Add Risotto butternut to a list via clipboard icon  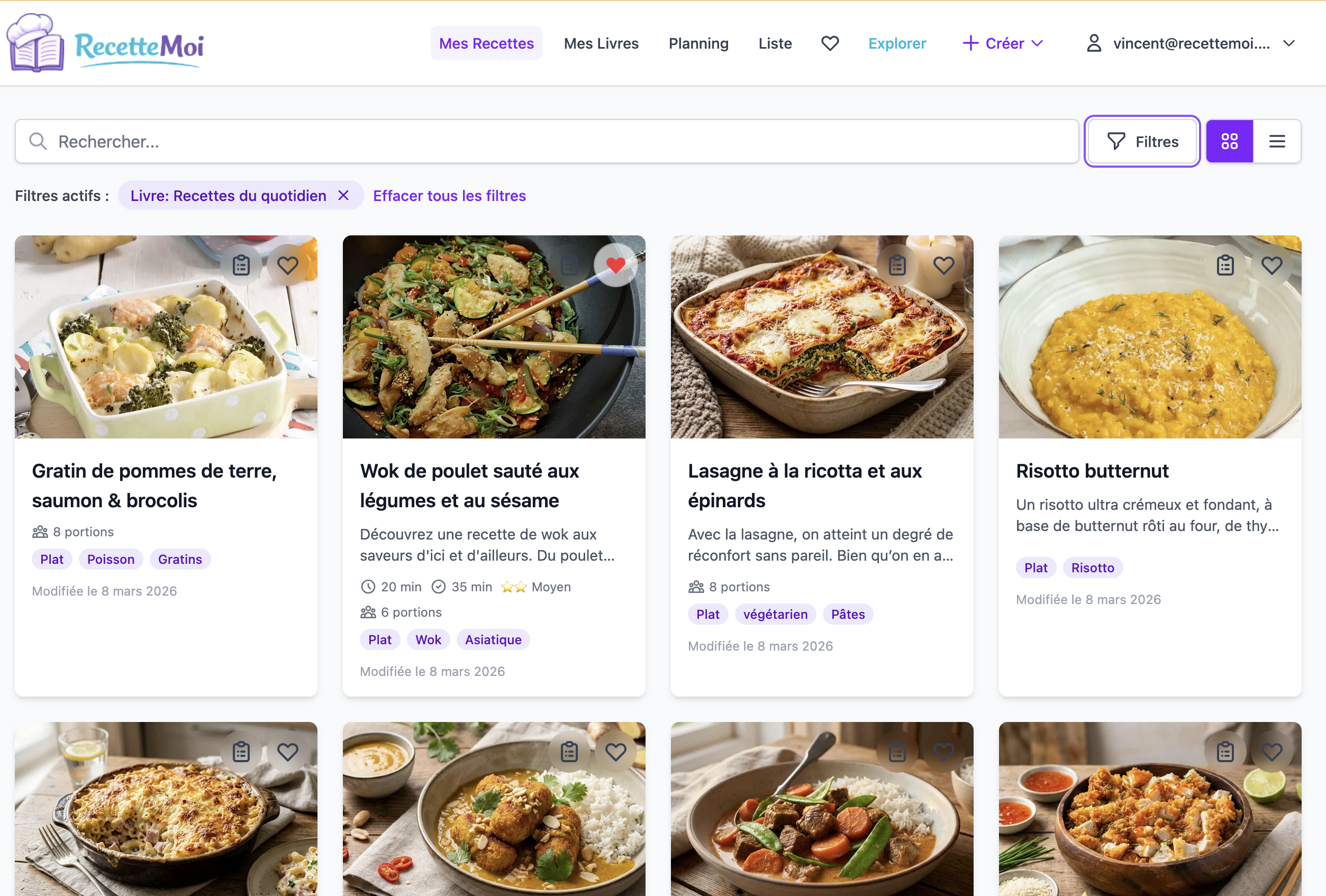(1225, 264)
